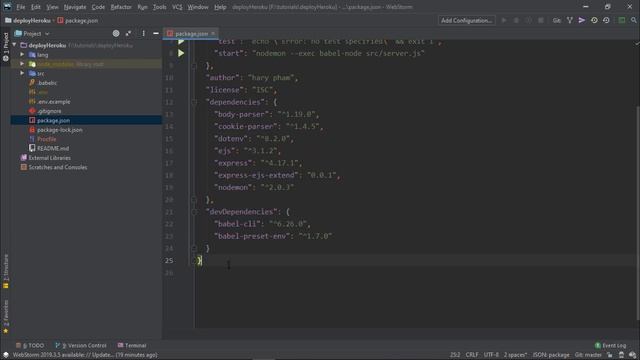This screenshot has width=640, height=360.
Task: Click the lock icon in status bar
Action: [x=609, y=355]
